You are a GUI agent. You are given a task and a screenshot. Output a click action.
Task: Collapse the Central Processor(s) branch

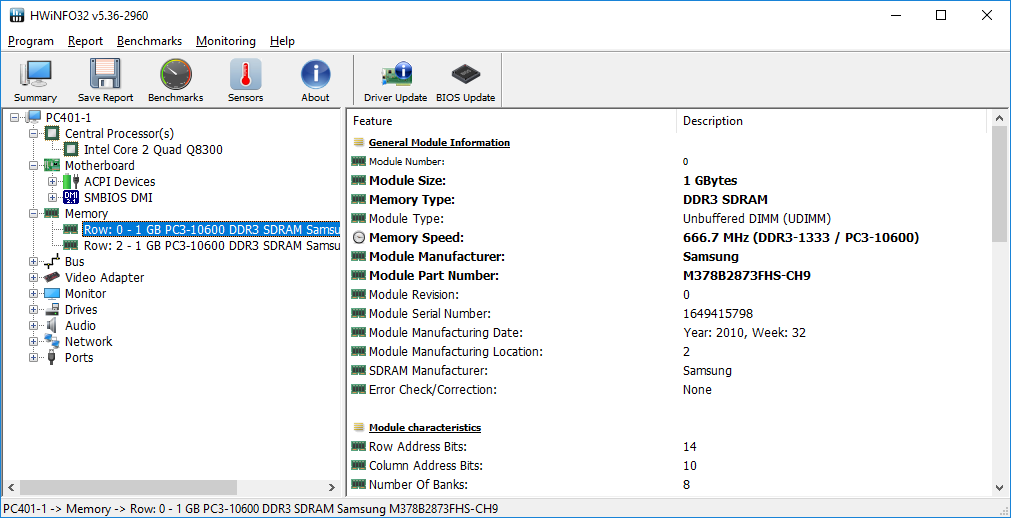coord(34,134)
